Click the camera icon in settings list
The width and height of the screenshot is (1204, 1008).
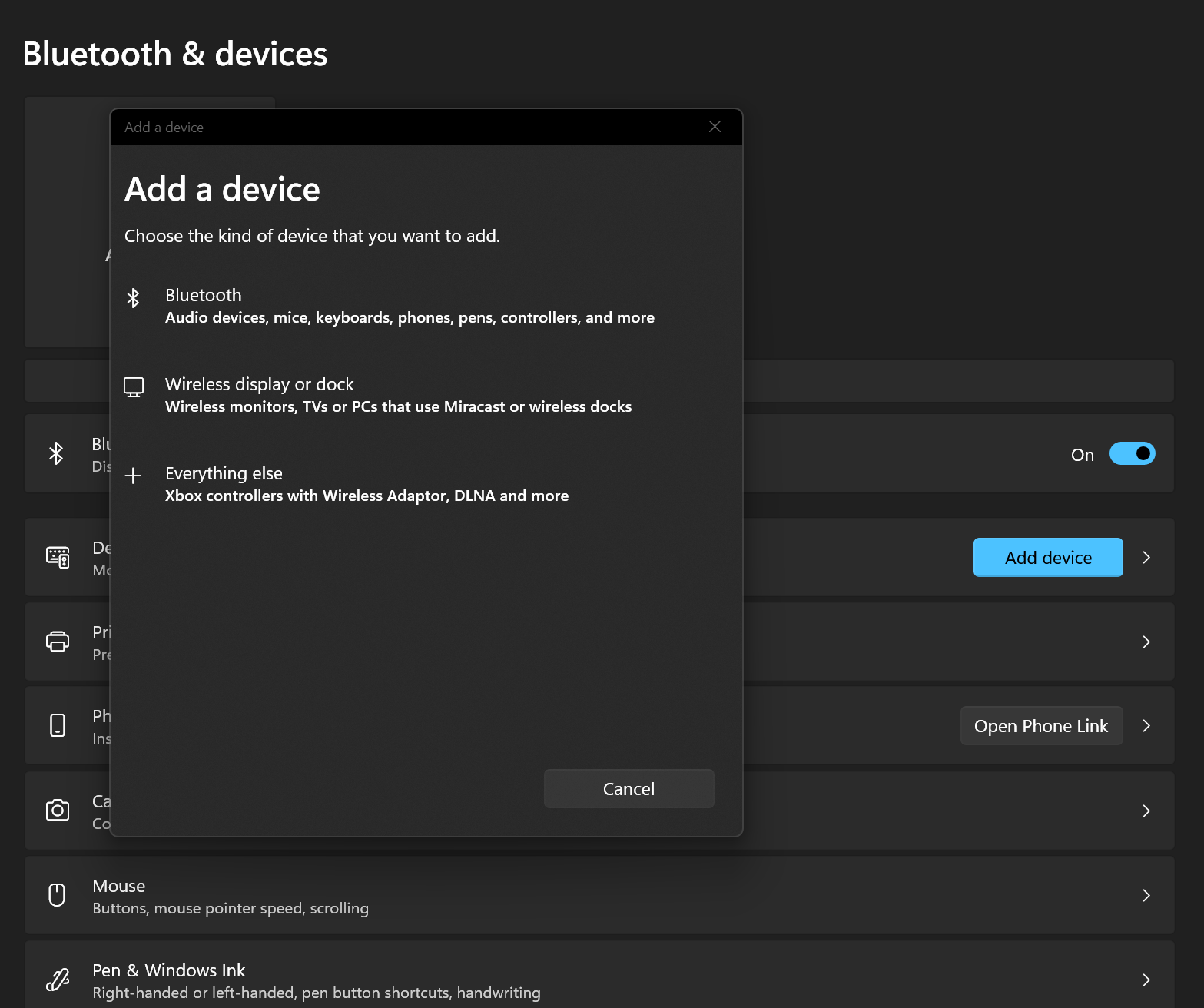click(58, 810)
